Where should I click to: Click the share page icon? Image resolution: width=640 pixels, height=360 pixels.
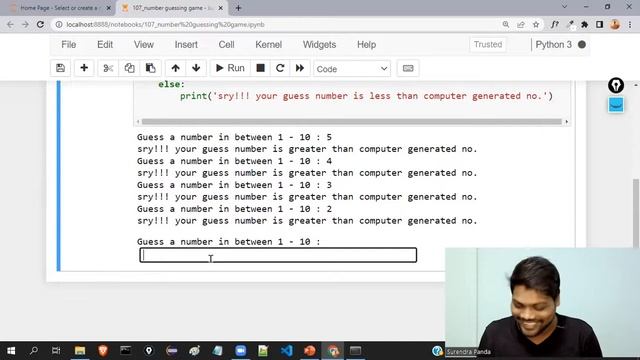point(521,24)
